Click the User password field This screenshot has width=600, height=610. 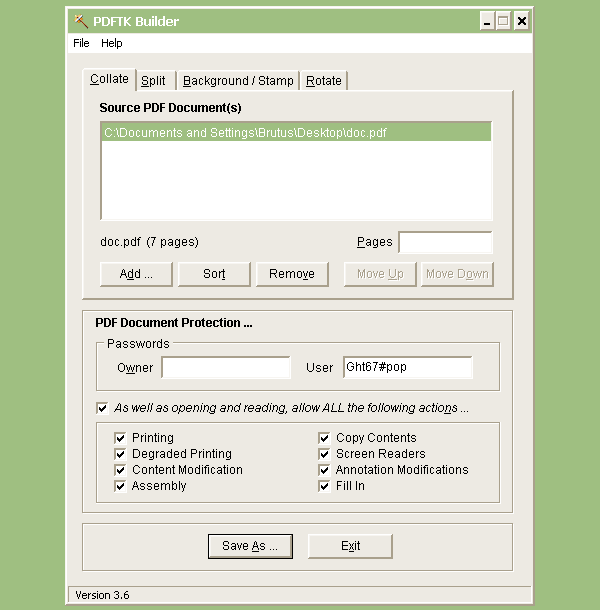(408, 367)
